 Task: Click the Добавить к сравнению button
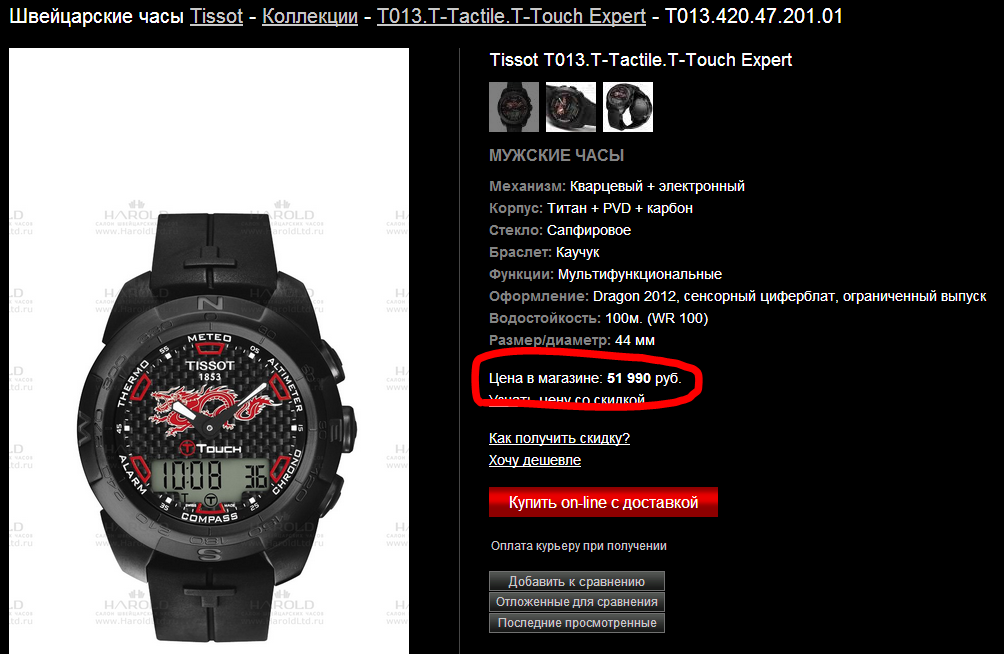click(576, 582)
